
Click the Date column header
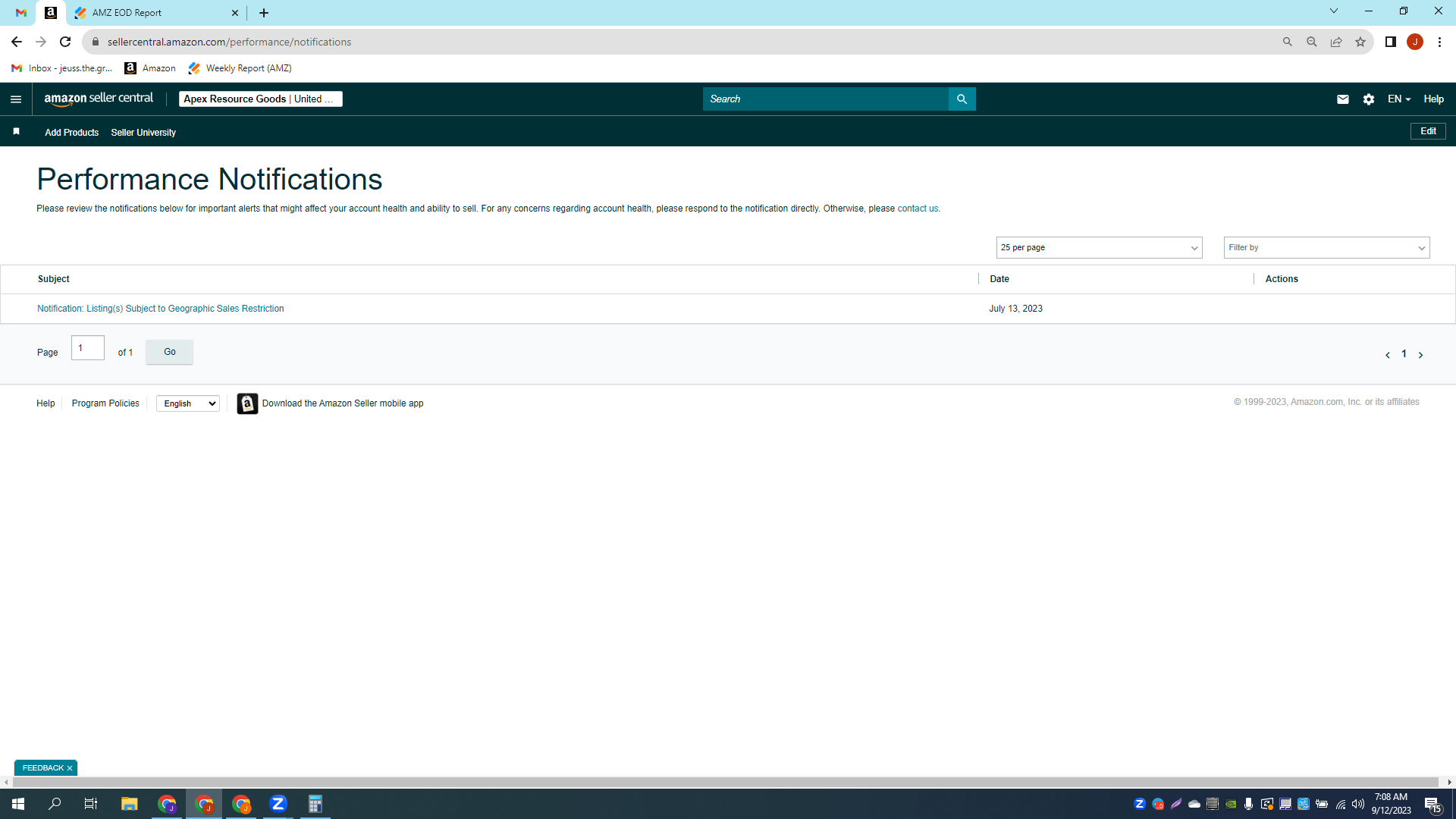click(x=999, y=279)
